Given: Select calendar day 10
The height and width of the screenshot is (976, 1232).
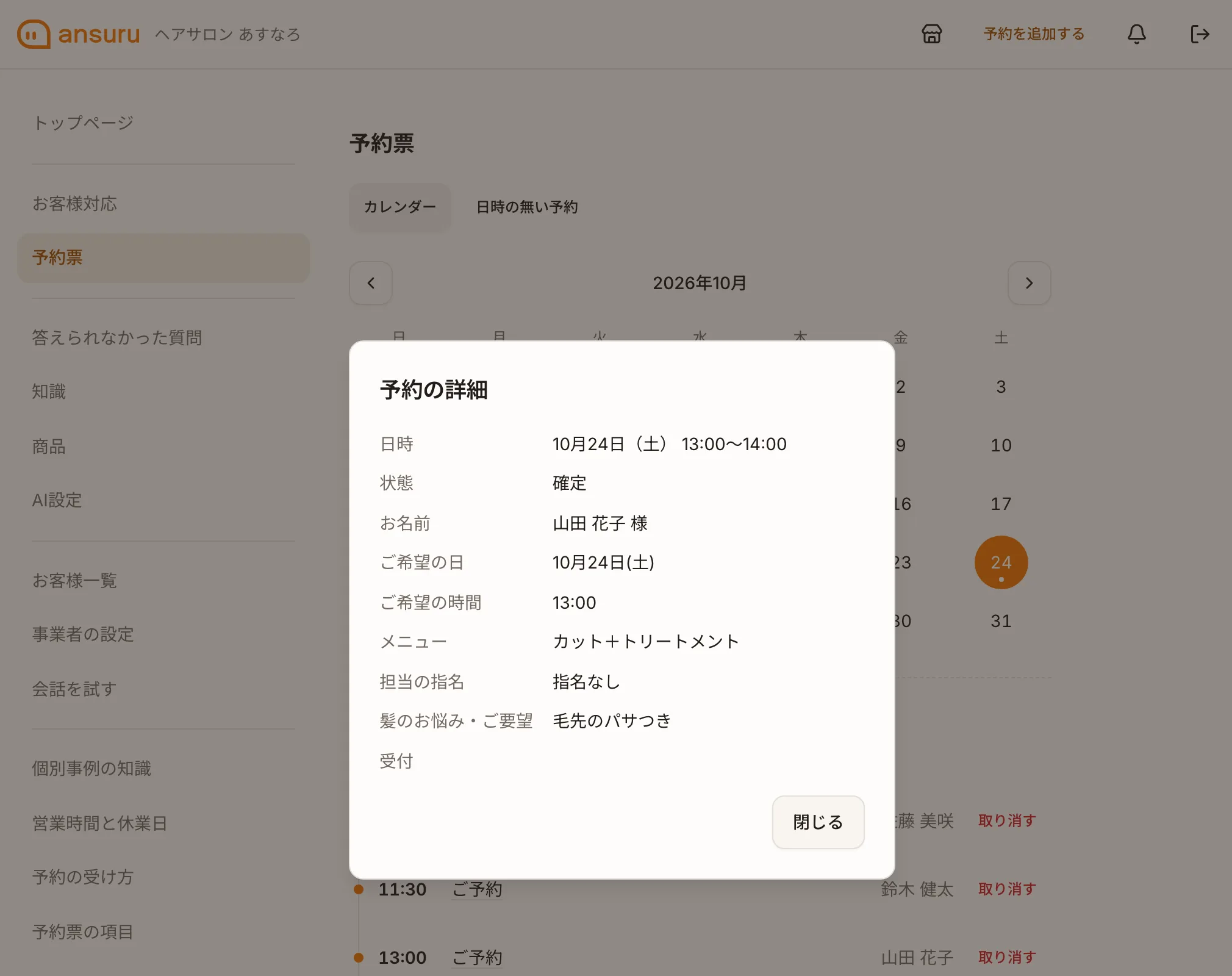Looking at the screenshot, I should click(1001, 445).
